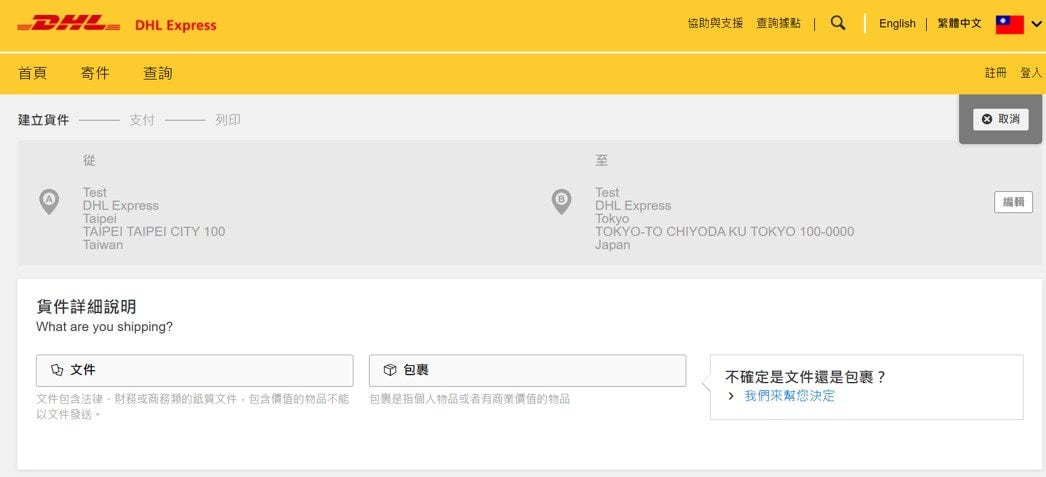Open 我們來幫您決定 help link

(x=789, y=396)
